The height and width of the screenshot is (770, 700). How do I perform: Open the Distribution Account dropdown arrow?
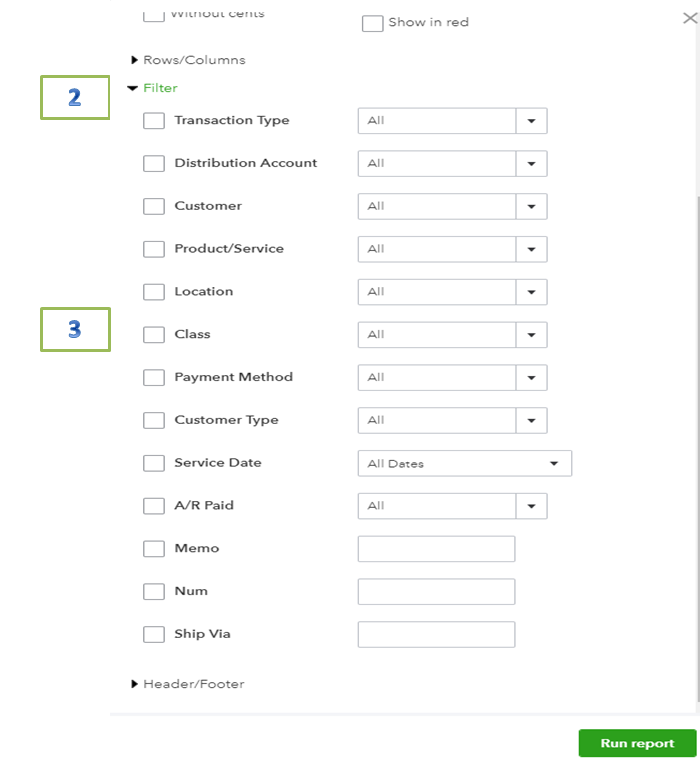pyautogui.click(x=532, y=164)
